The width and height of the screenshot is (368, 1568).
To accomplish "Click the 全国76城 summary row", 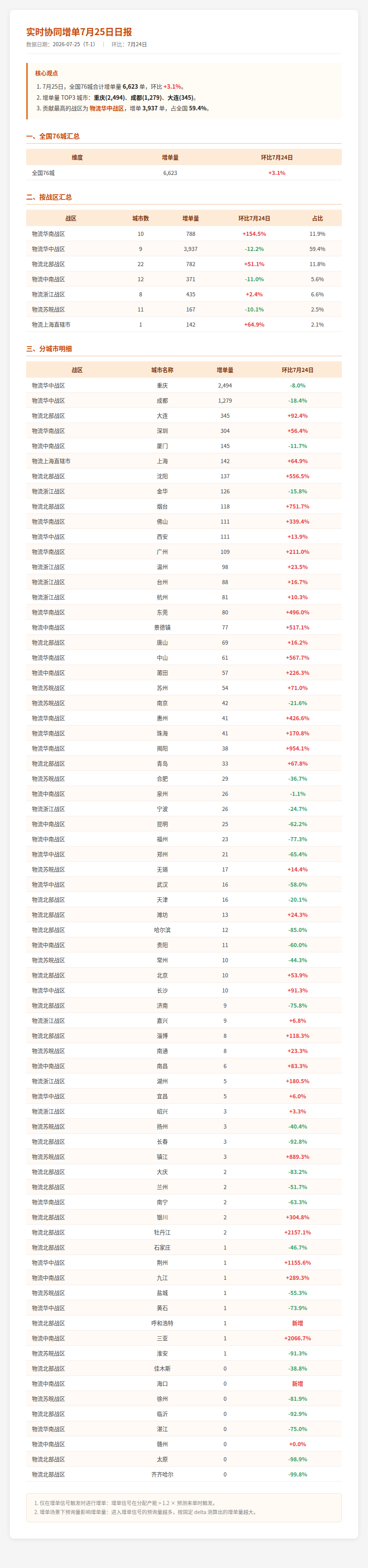I will coord(184,173).
